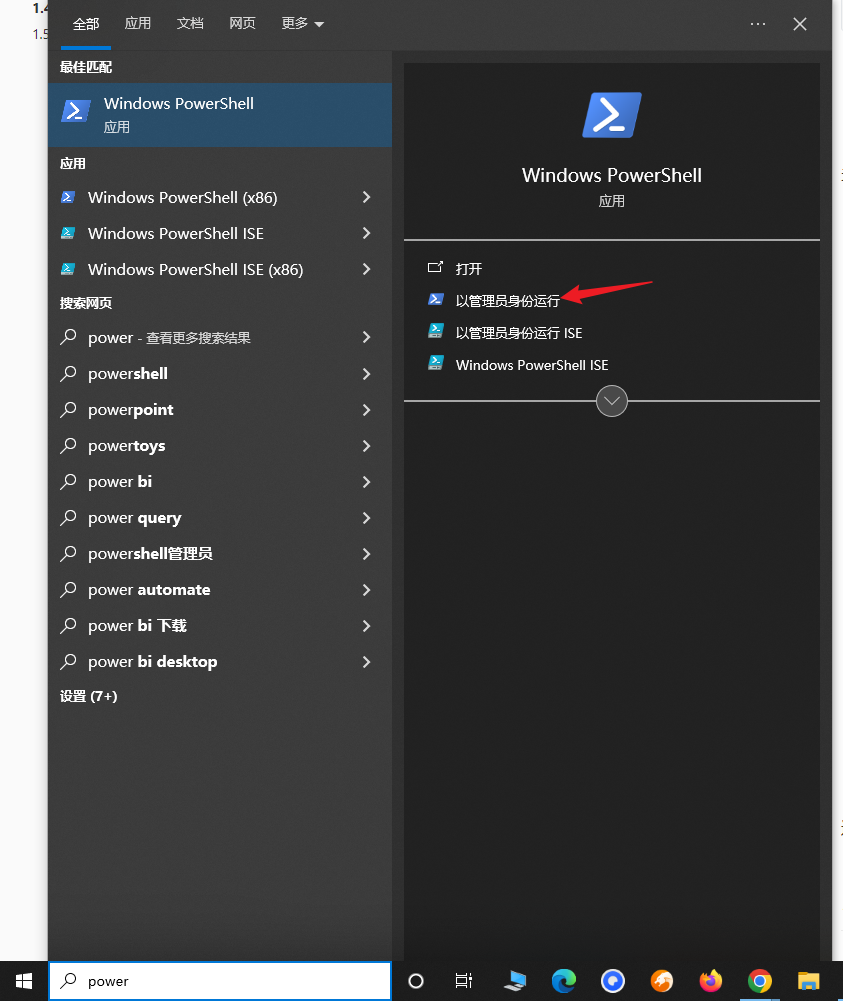
Task: Click ISE icon beside 以管理员身份运行 ISE
Action: (436, 330)
